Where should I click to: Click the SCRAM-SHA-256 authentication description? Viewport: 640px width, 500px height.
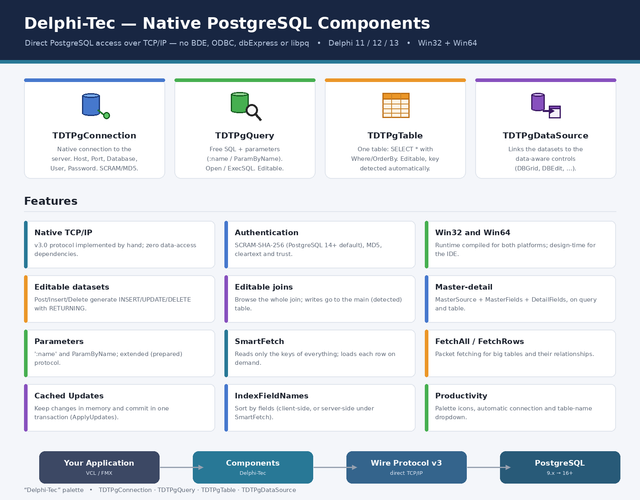308,249
